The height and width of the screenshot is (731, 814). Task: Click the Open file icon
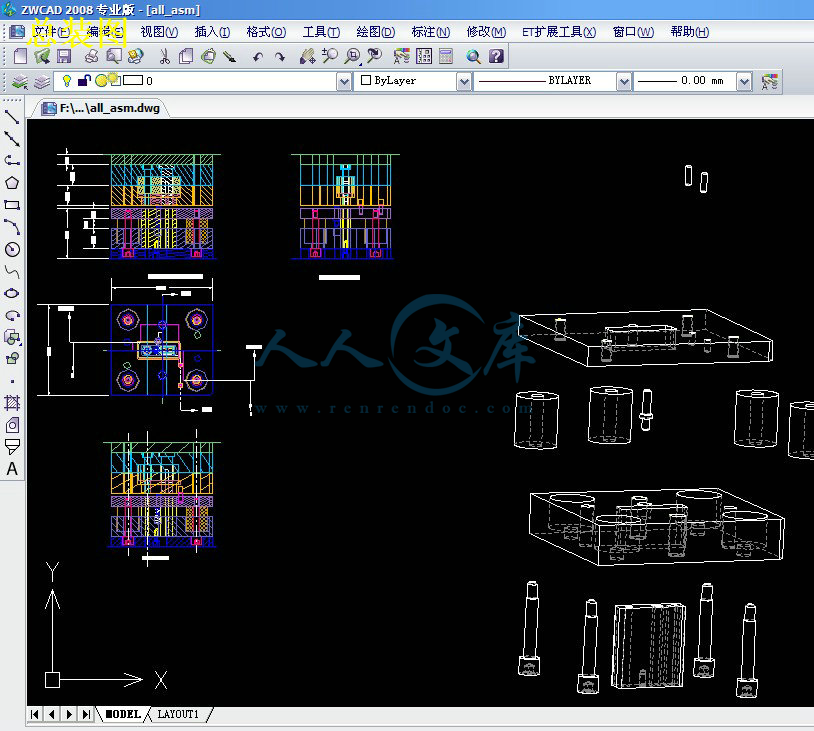tap(42, 56)
